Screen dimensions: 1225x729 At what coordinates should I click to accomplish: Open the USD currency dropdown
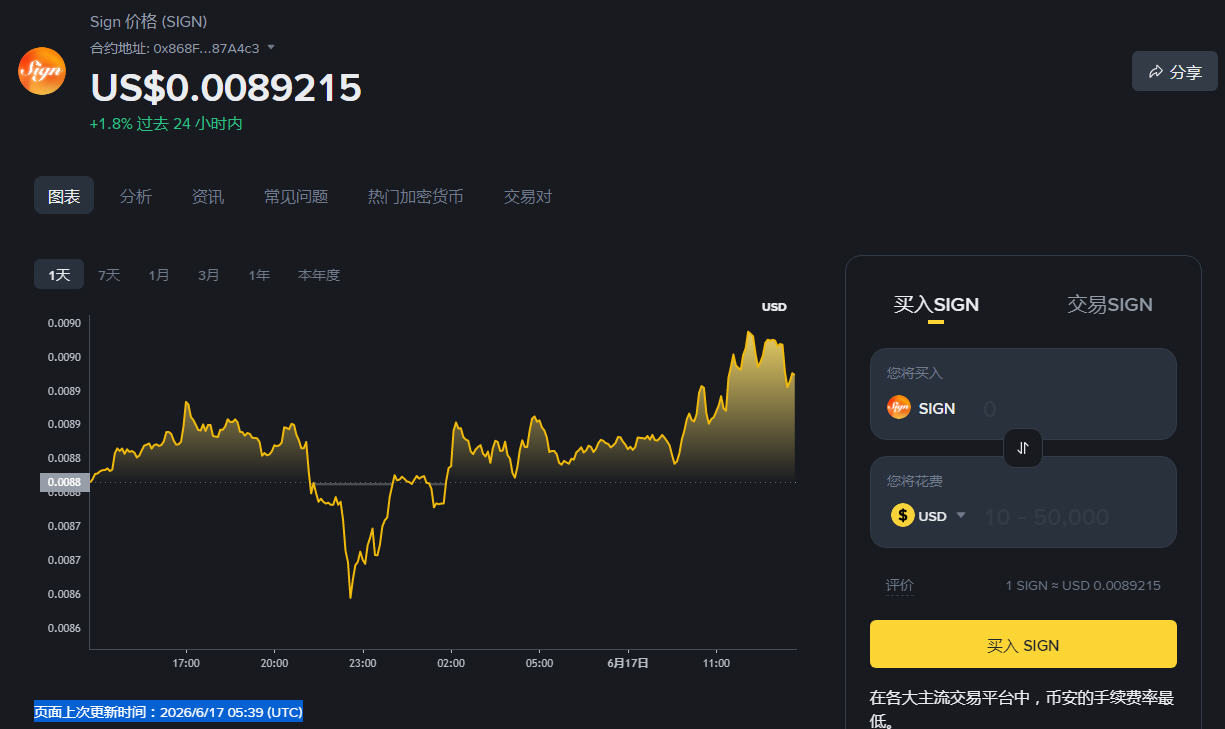click(x=961, y=515)
